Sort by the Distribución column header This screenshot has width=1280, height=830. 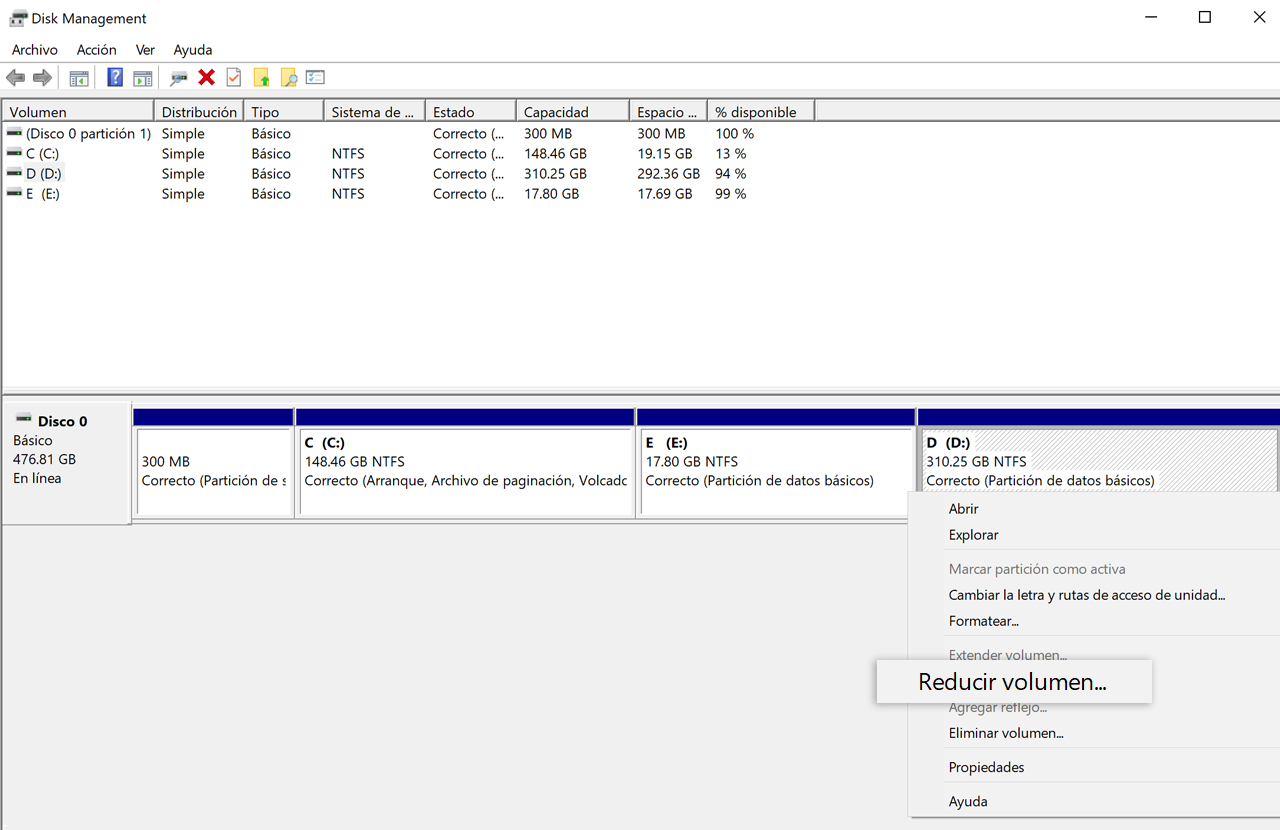[199, 112]
